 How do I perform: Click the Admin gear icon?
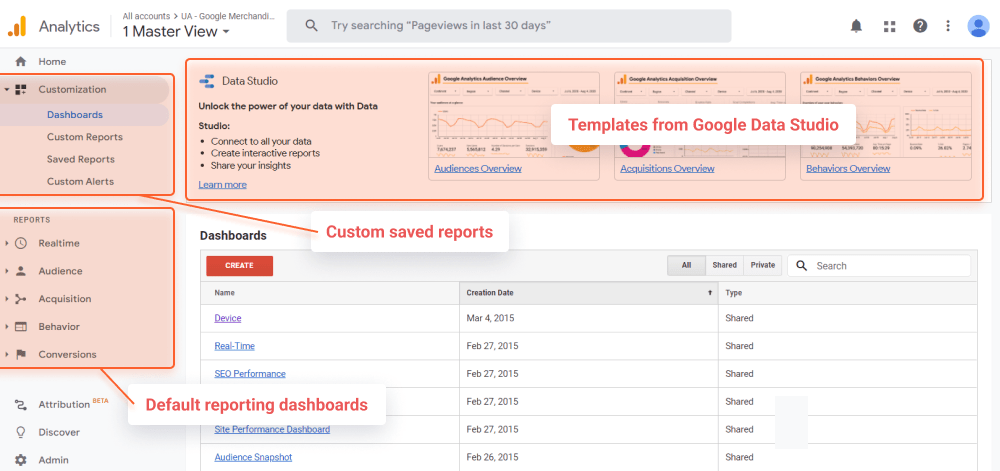click(21, 460)
